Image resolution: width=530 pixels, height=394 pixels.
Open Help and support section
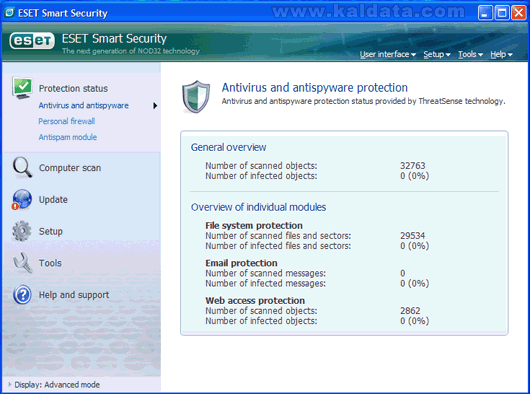74,295
